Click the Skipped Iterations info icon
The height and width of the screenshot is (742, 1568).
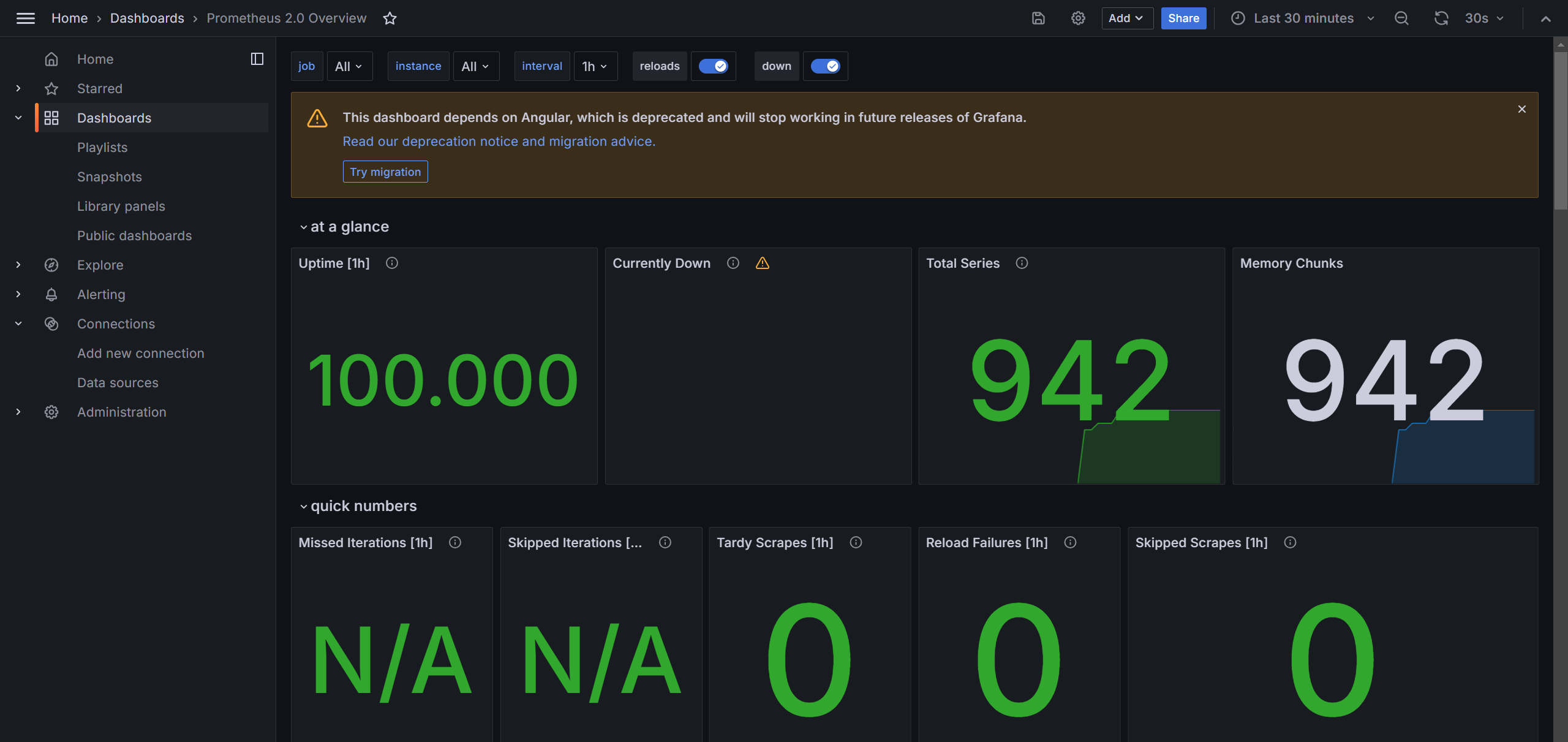(665, 542)
